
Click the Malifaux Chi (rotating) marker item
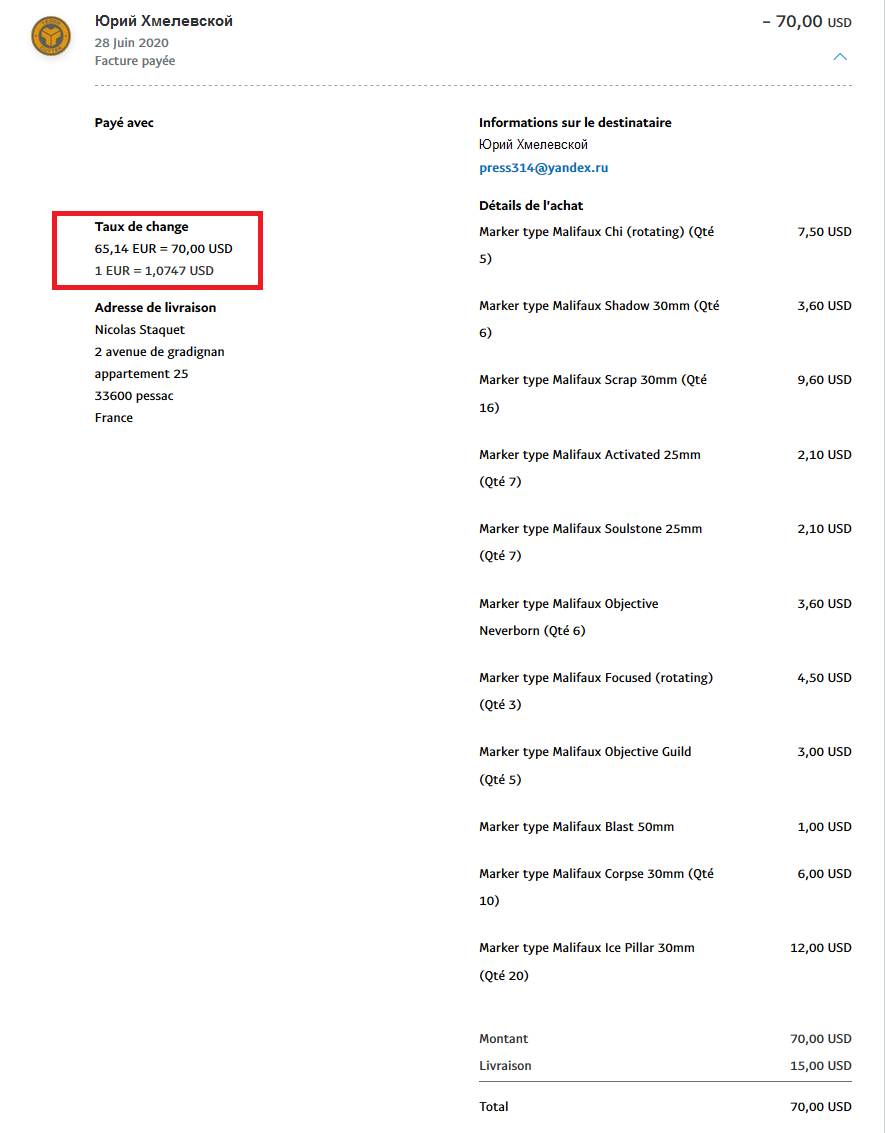pos(596,232)
